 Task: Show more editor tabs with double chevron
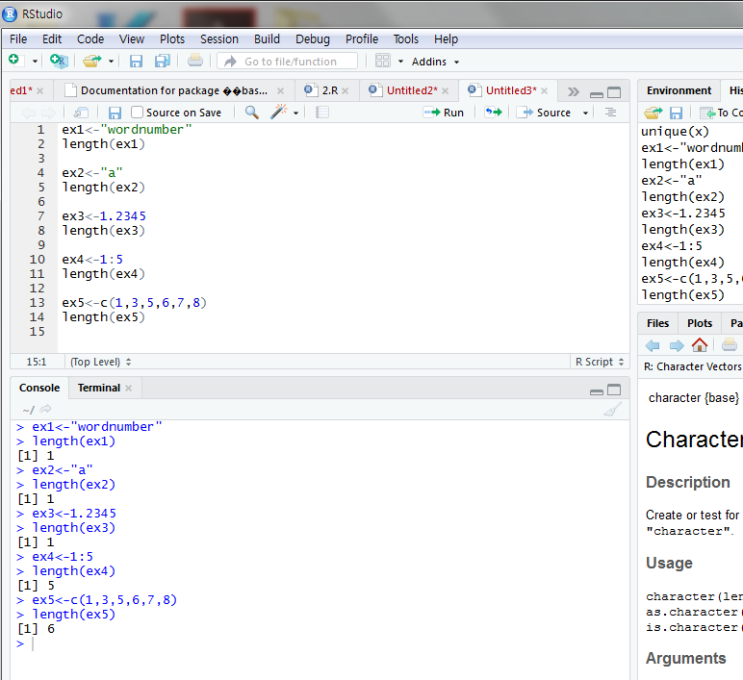[573, 91]
